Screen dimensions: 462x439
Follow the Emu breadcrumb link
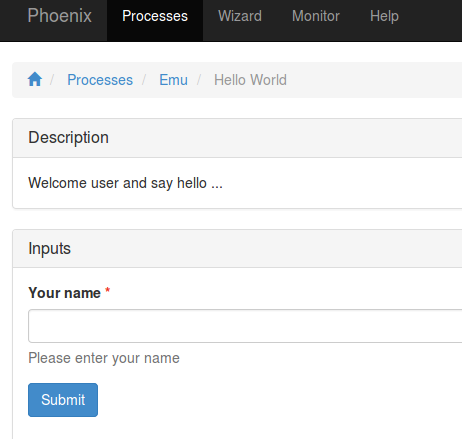[173, 80]
